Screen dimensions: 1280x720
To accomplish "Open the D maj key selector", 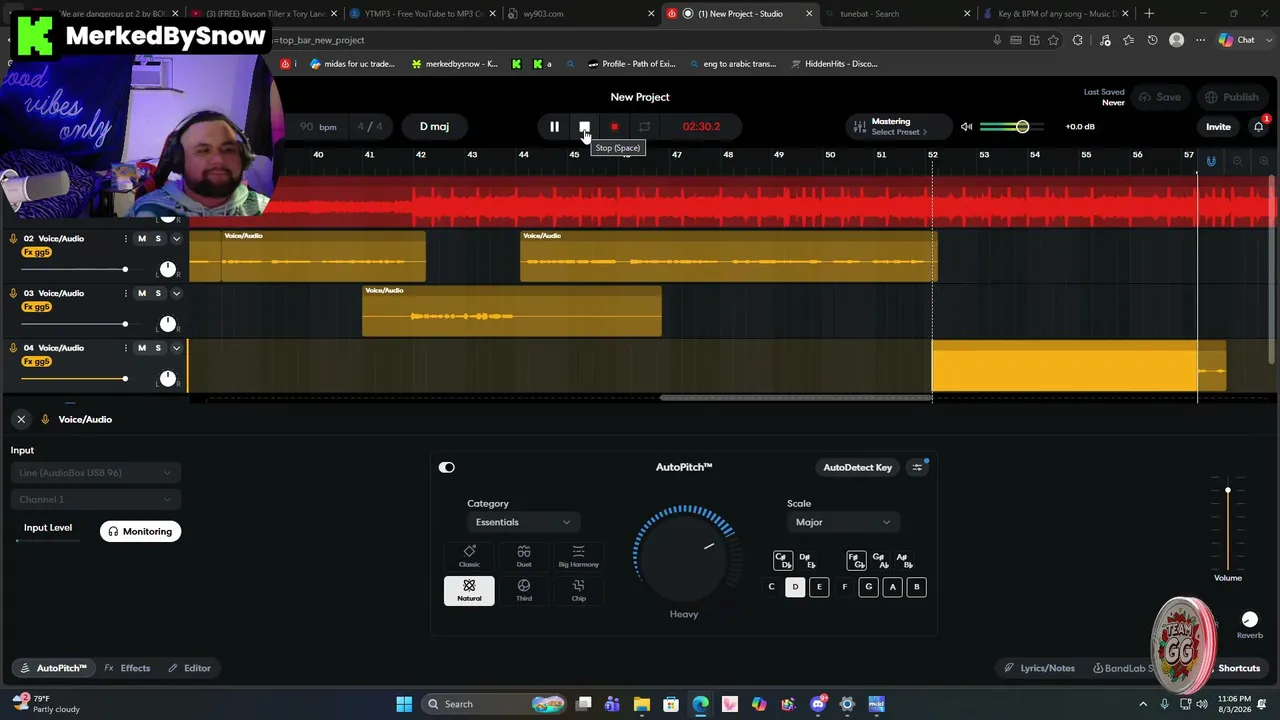I will (434, 127).
